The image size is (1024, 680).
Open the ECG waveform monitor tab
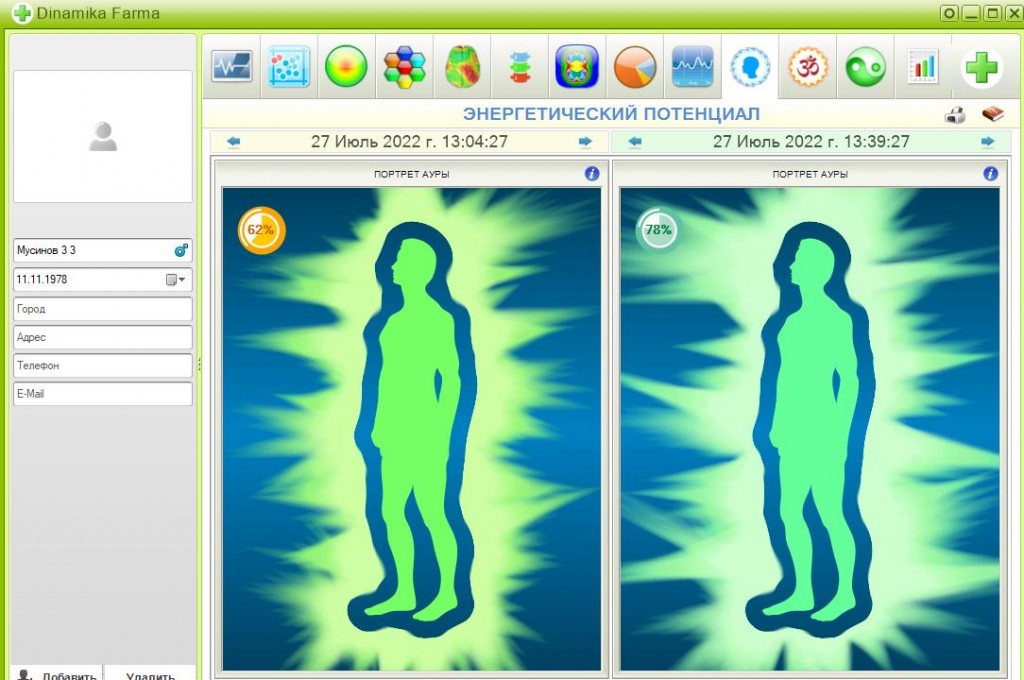tap(232, 67)
